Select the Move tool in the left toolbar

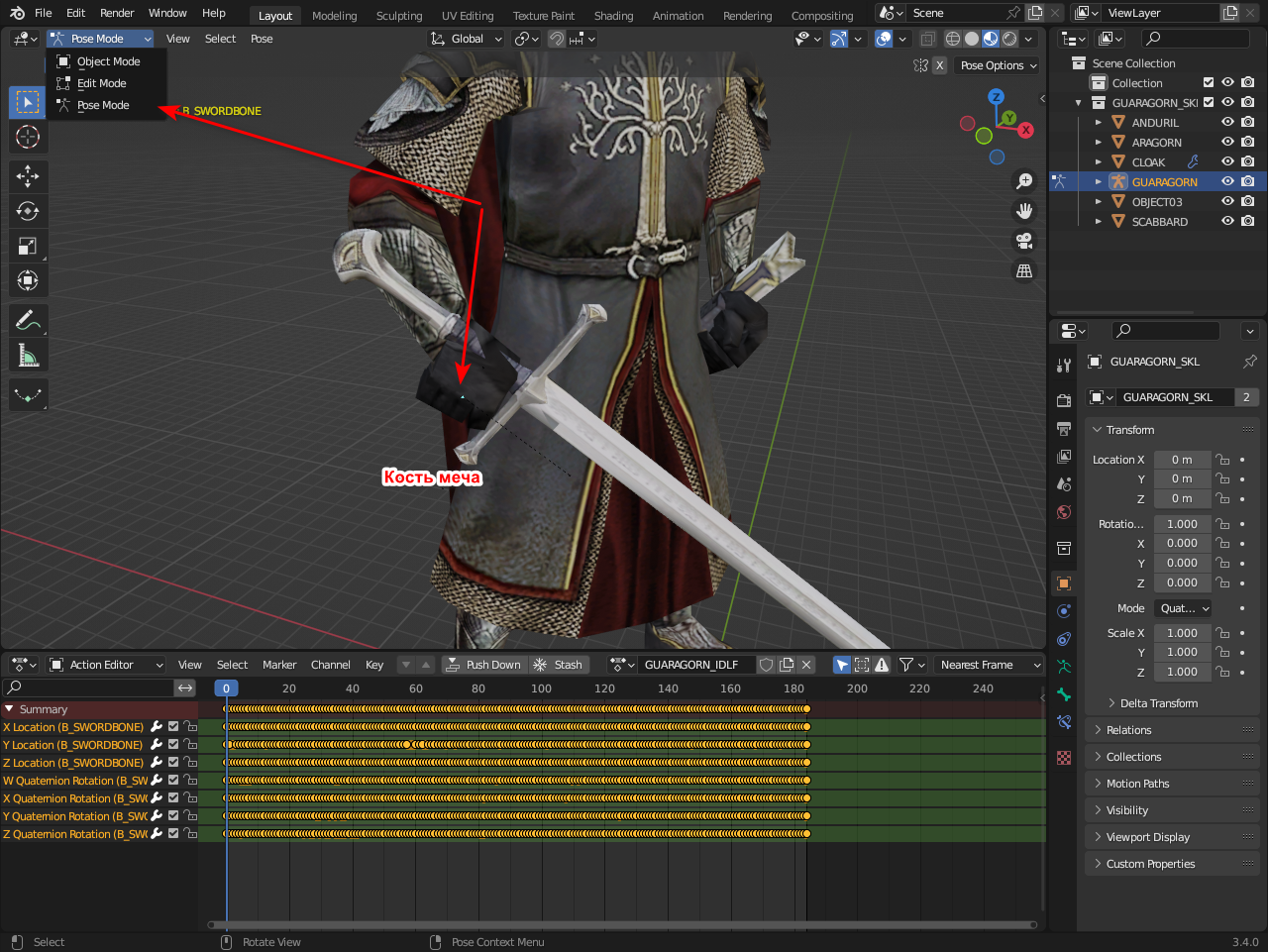[28, 176]
